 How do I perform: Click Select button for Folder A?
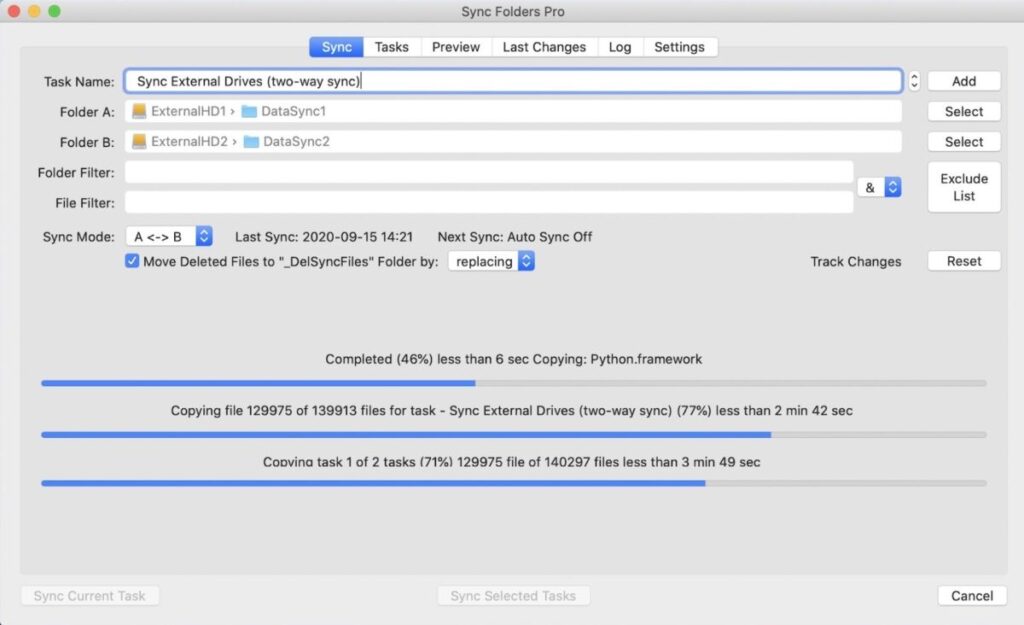coord(964,111)
